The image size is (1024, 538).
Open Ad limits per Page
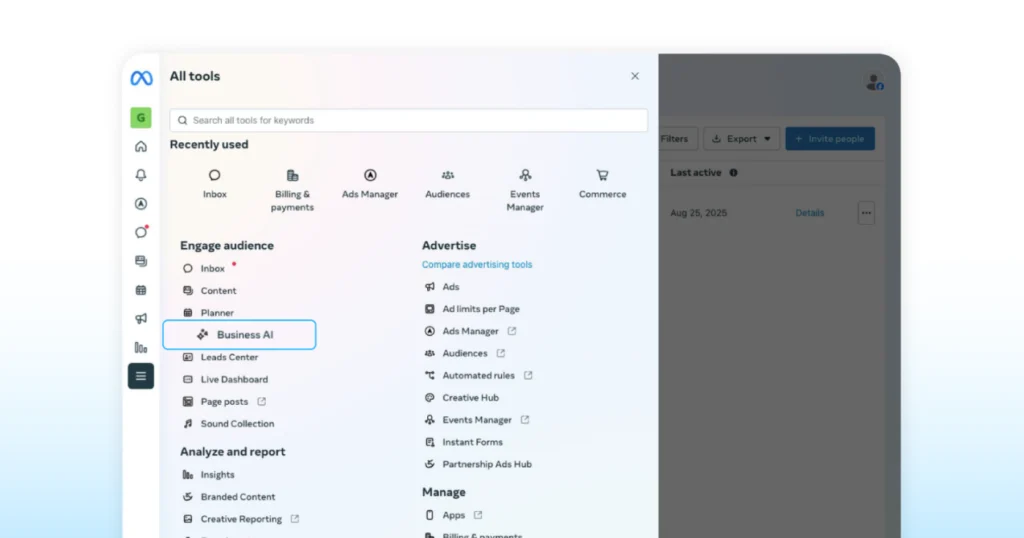click(481, 309)
